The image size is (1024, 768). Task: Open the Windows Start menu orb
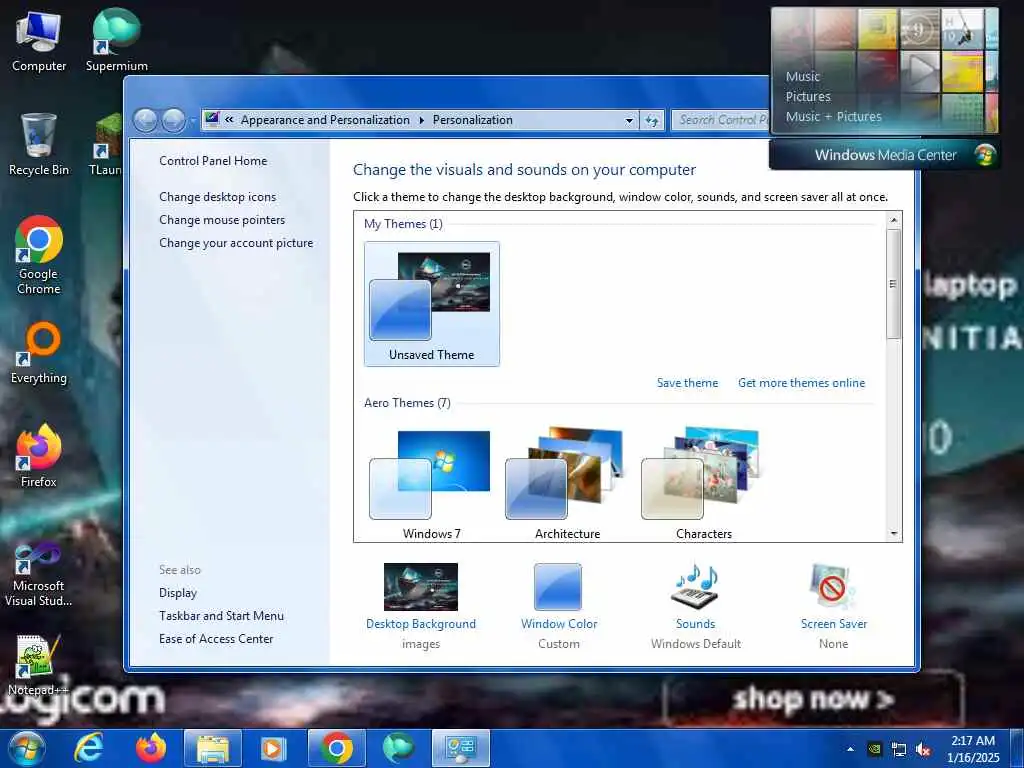(26, 748)
